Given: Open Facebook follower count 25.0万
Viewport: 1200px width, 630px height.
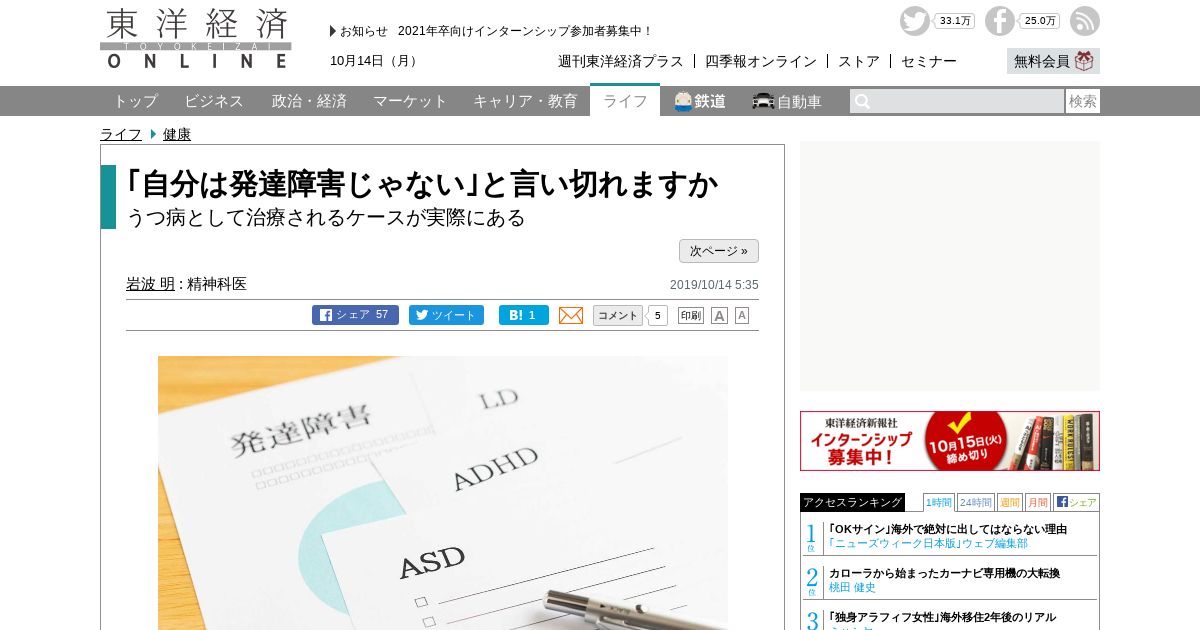Looking at the screenshot, I should click(x=1040, y=21).
